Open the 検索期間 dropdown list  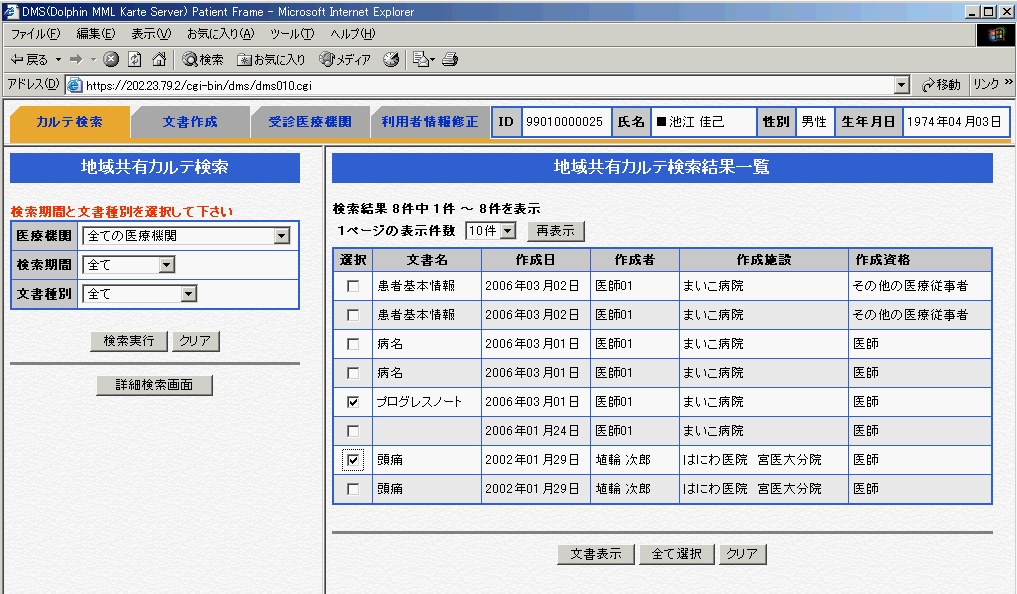click(x=166, y=265)
